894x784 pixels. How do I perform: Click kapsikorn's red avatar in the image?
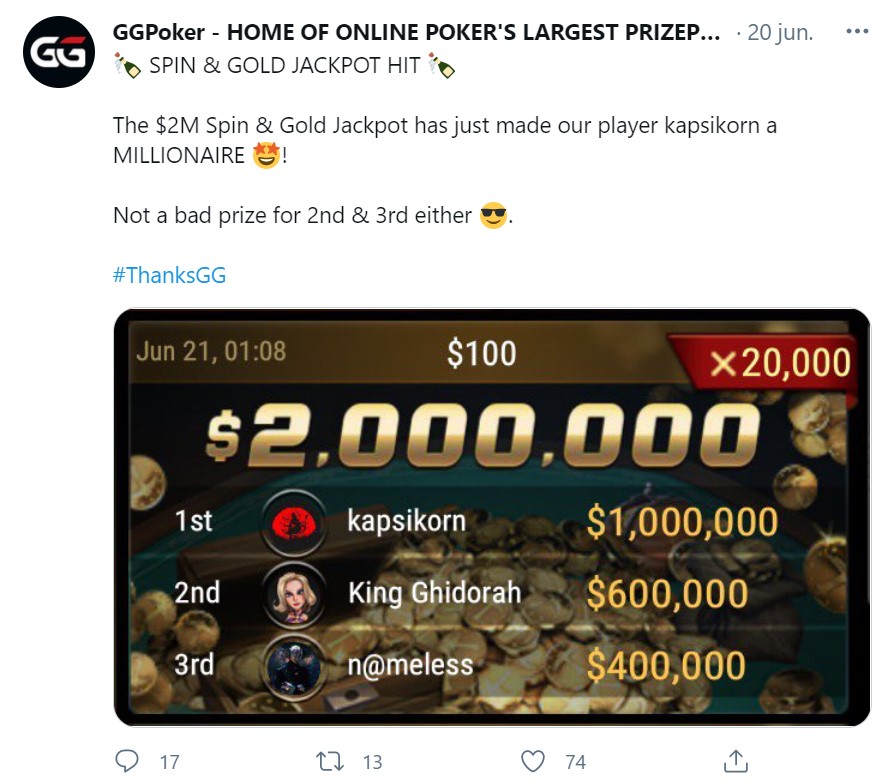tap(294, 522)
